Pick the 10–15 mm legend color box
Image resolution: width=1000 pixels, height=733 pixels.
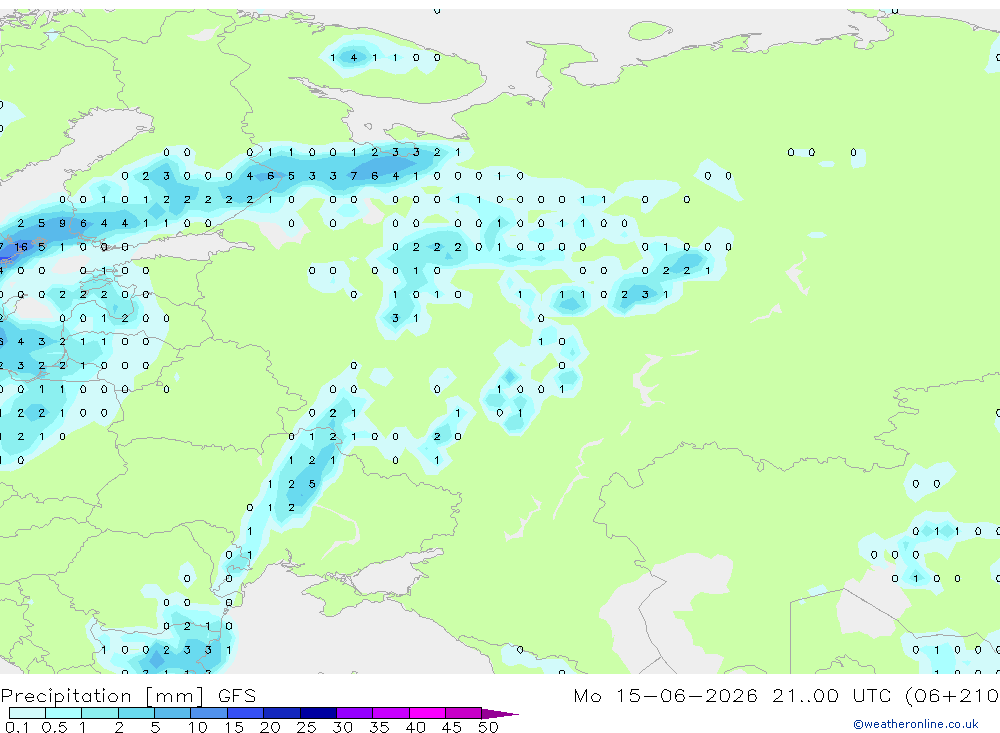209,713
